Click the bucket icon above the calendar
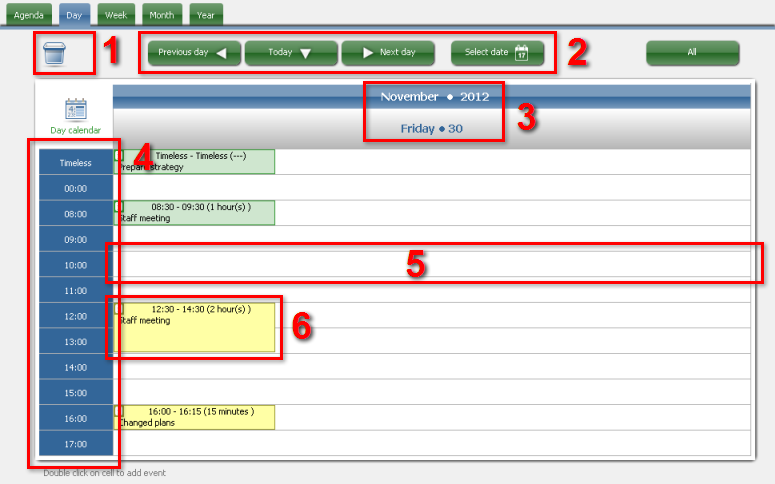 click(55, 54)
